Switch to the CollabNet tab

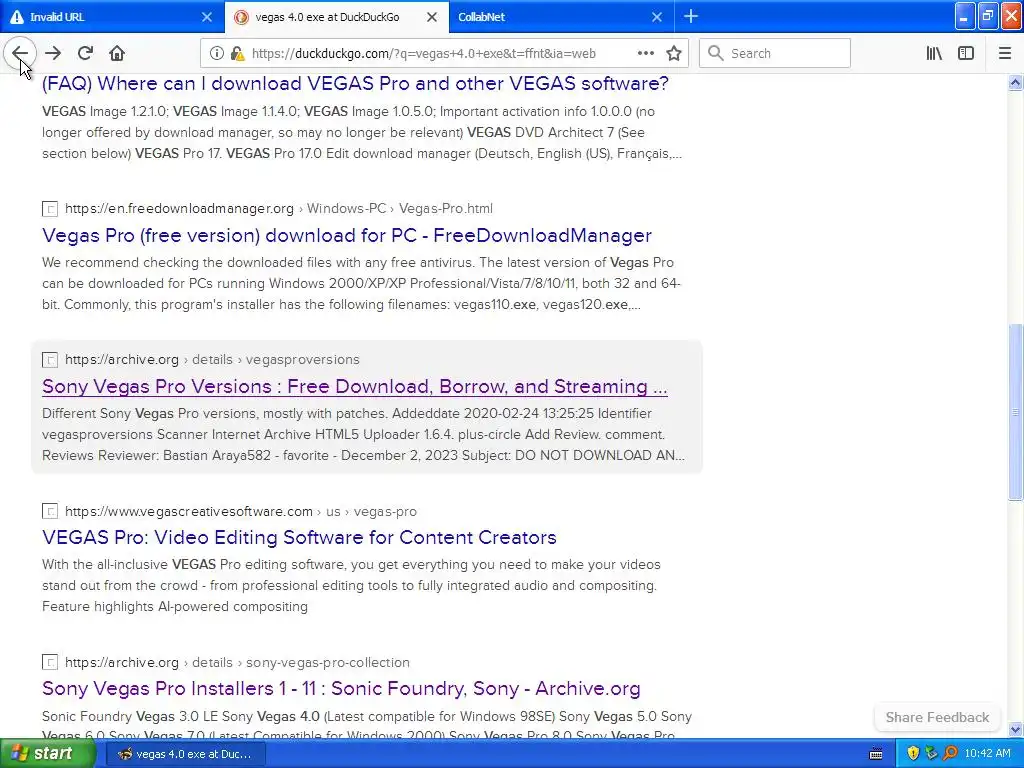(562, 17)
